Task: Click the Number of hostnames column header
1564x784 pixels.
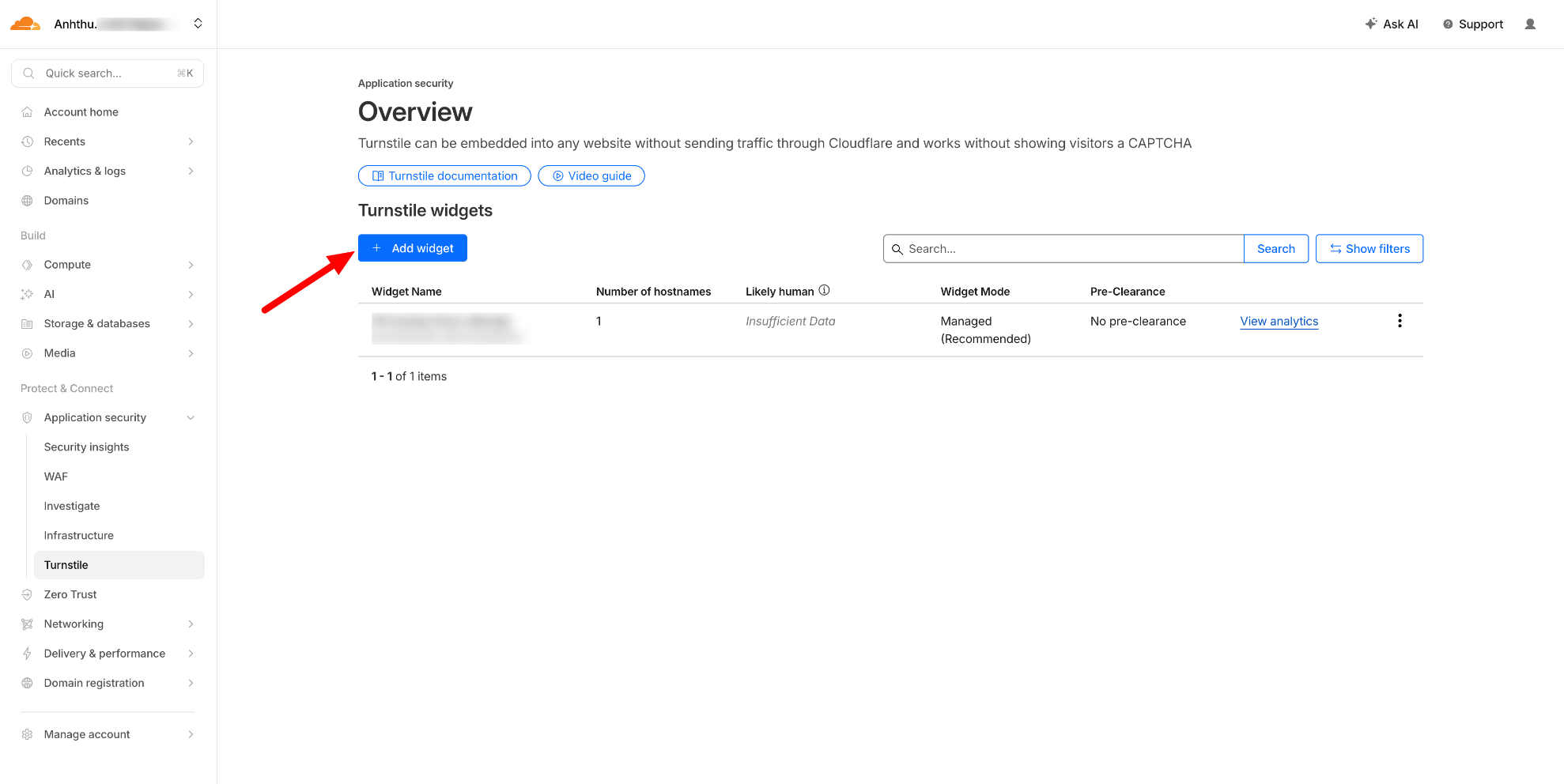Action: click(653, 292)
